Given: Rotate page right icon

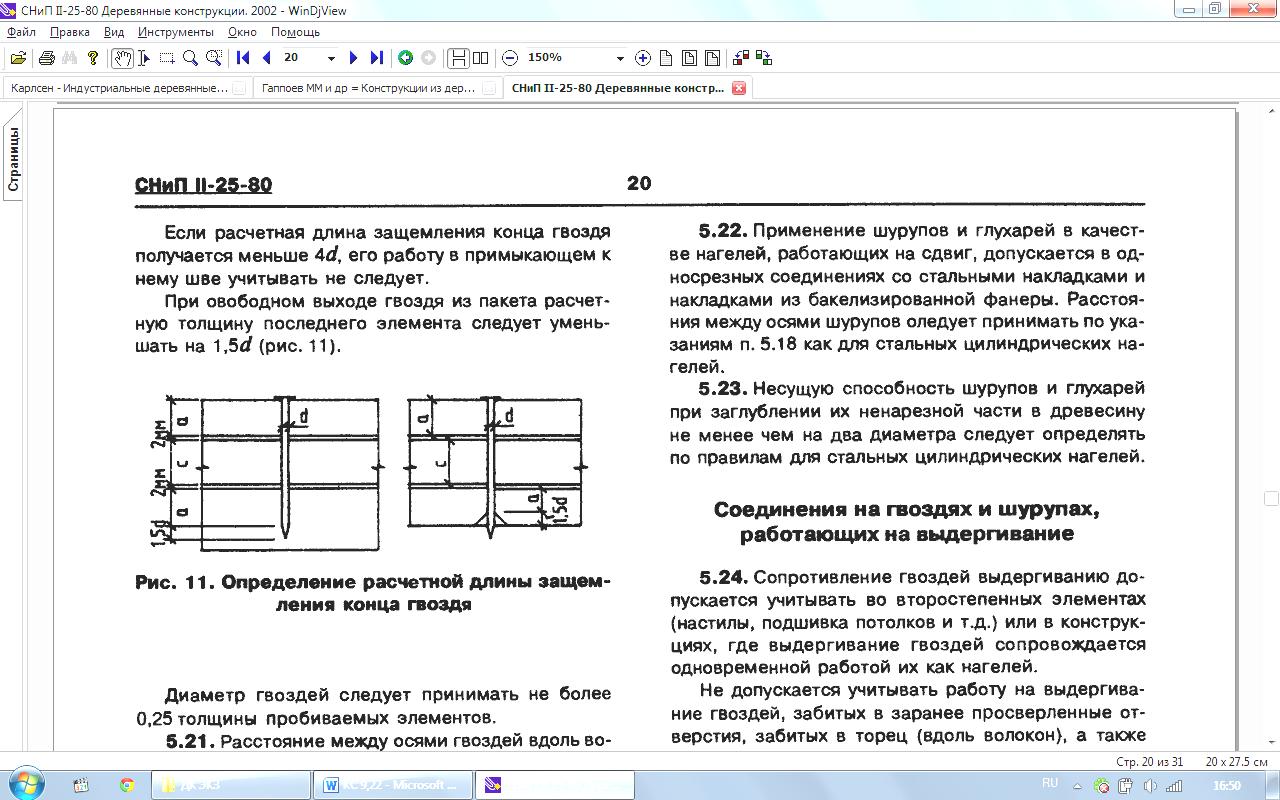Looking at the screenshot, I should [x=764, y=58].
